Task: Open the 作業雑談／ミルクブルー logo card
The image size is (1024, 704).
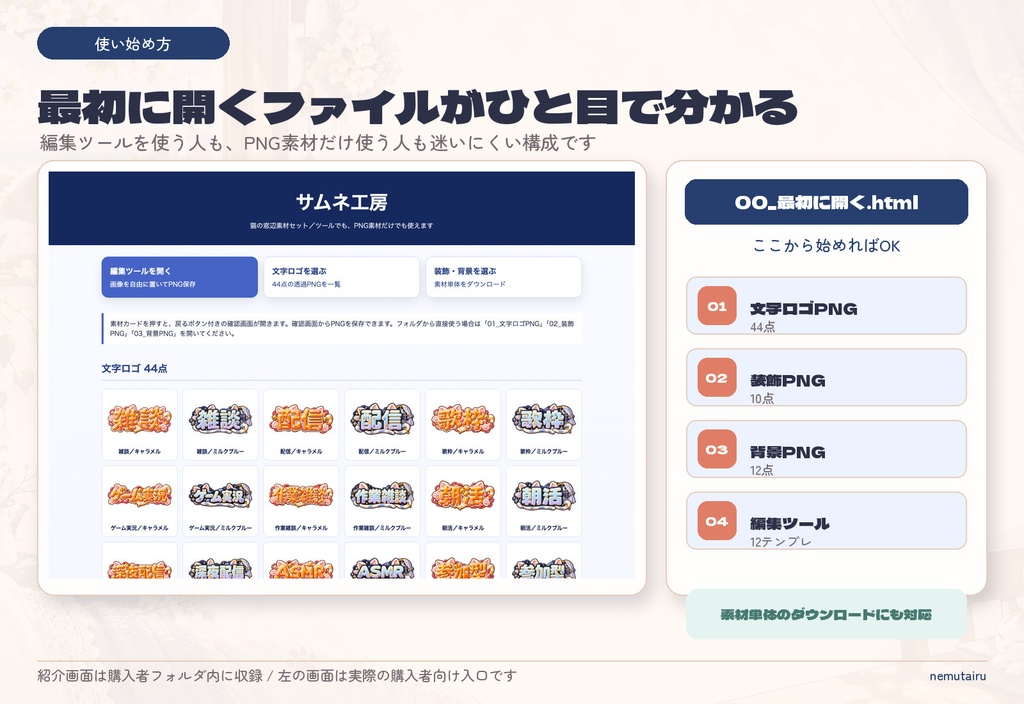Action: coord(382,501)
